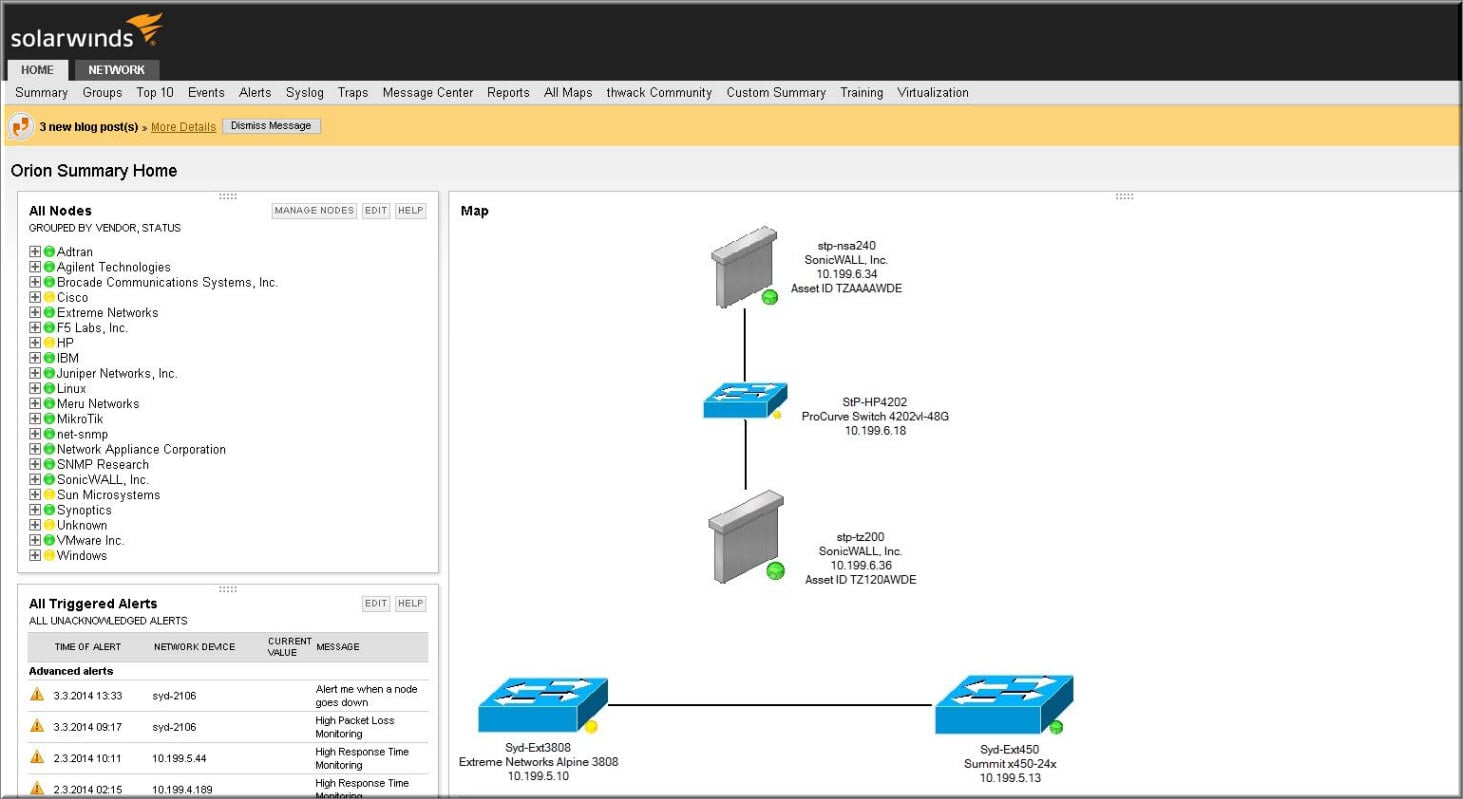
Task: Click the yellow status icon beside Cisco
Action: 49,297
